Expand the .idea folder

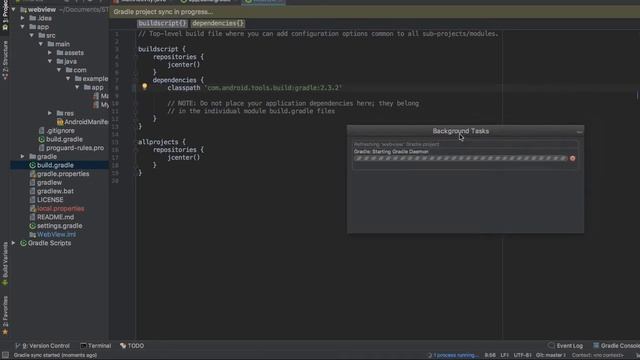click(22, 18)
